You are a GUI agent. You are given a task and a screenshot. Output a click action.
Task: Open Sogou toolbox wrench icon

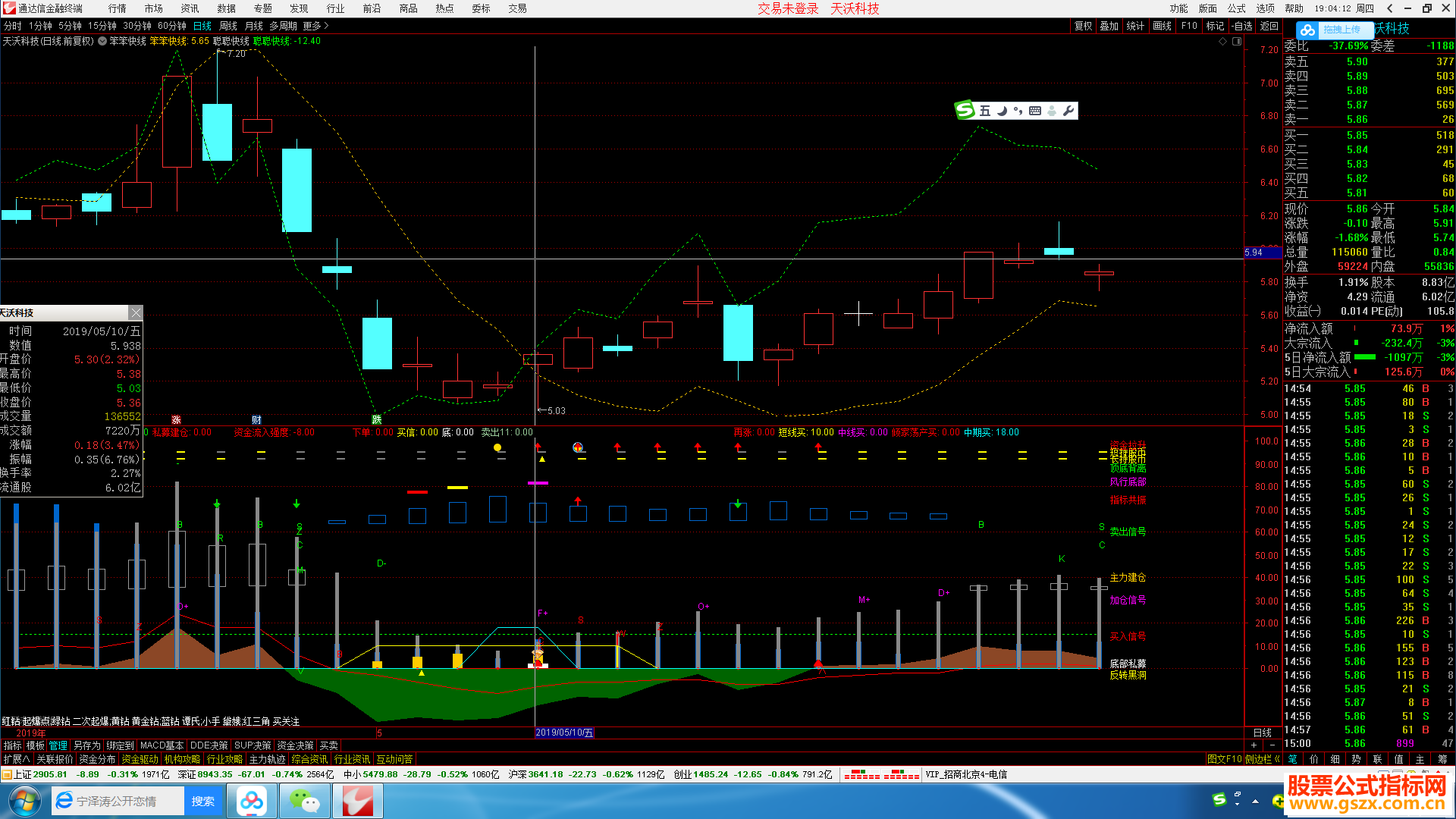point(1068,111)
